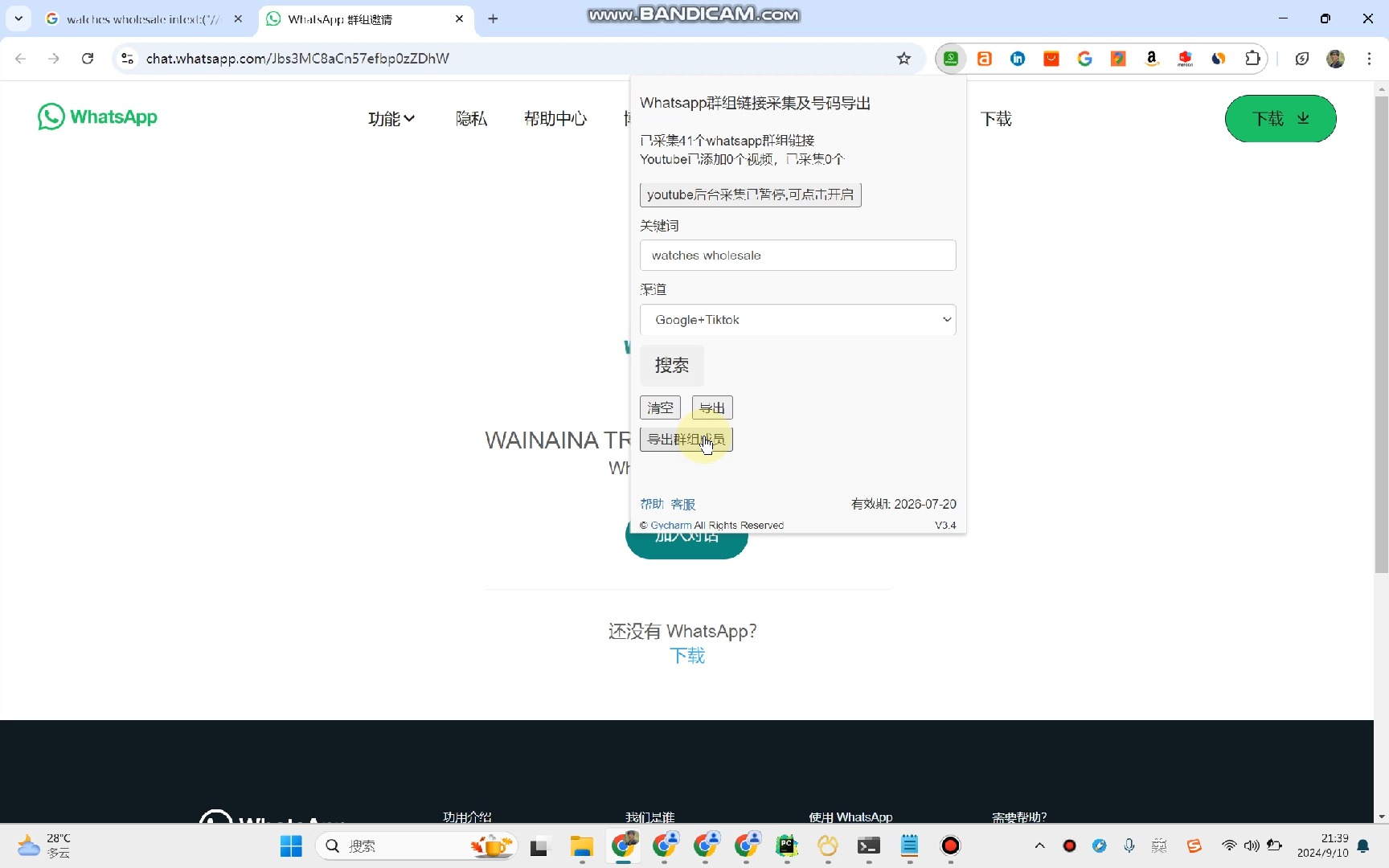Open the 功能介绍 footer link
The width and height of the screenshot is (1389, 868).
pyautogui.click(x=467, y=817)
